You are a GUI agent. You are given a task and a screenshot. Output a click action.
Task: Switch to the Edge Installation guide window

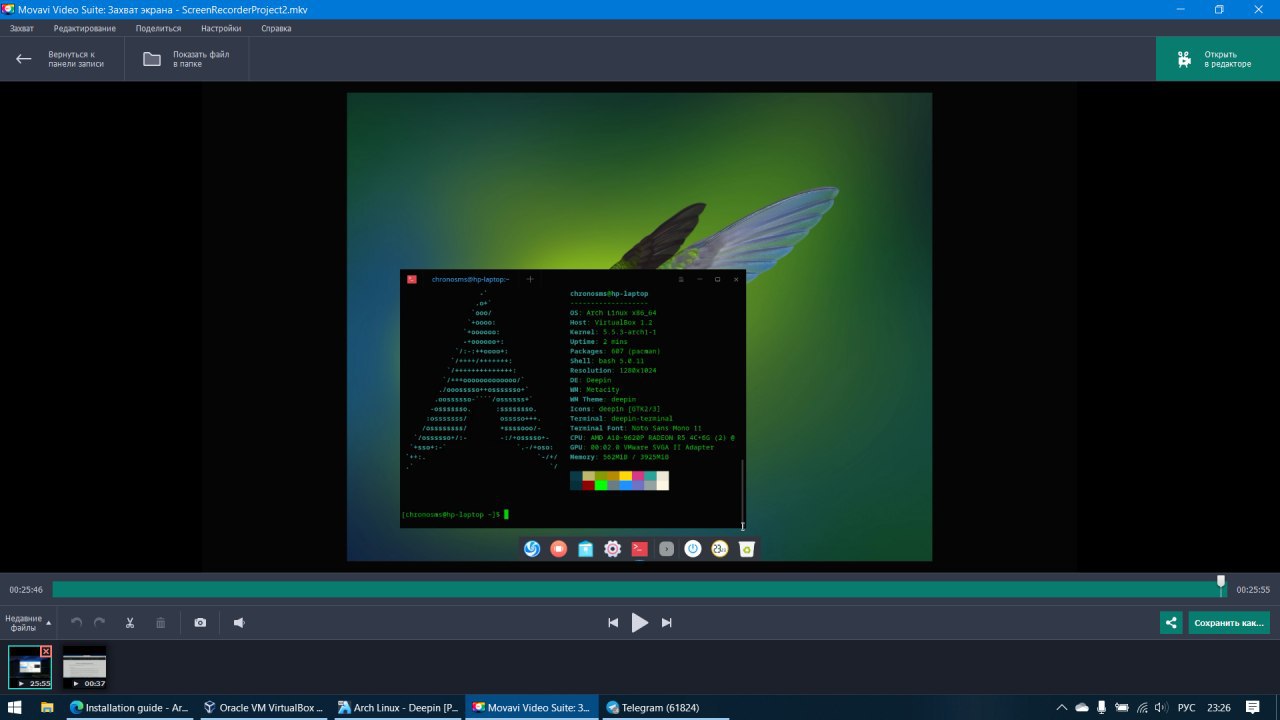(129, 707)
